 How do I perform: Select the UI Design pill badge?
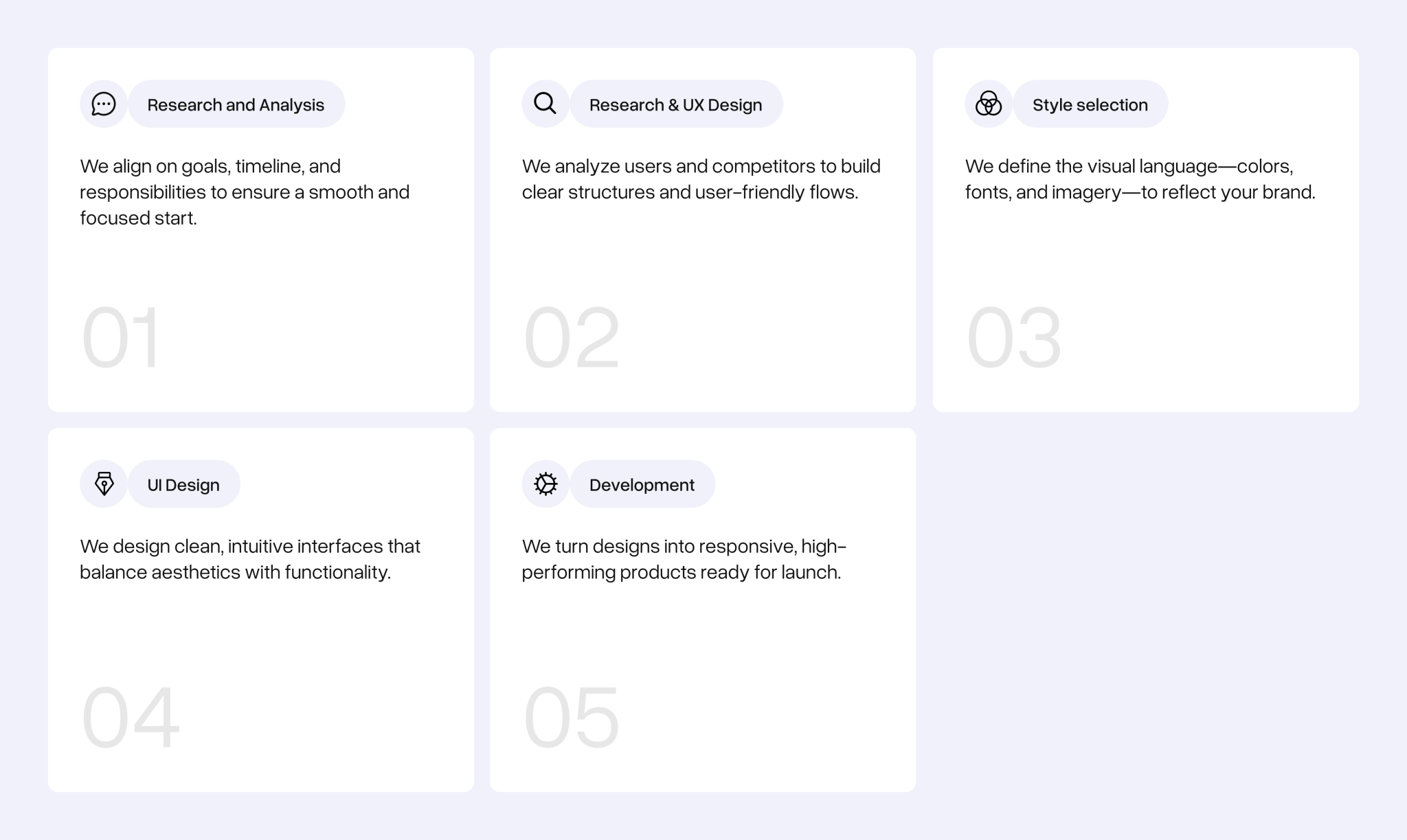pos(183,484)
